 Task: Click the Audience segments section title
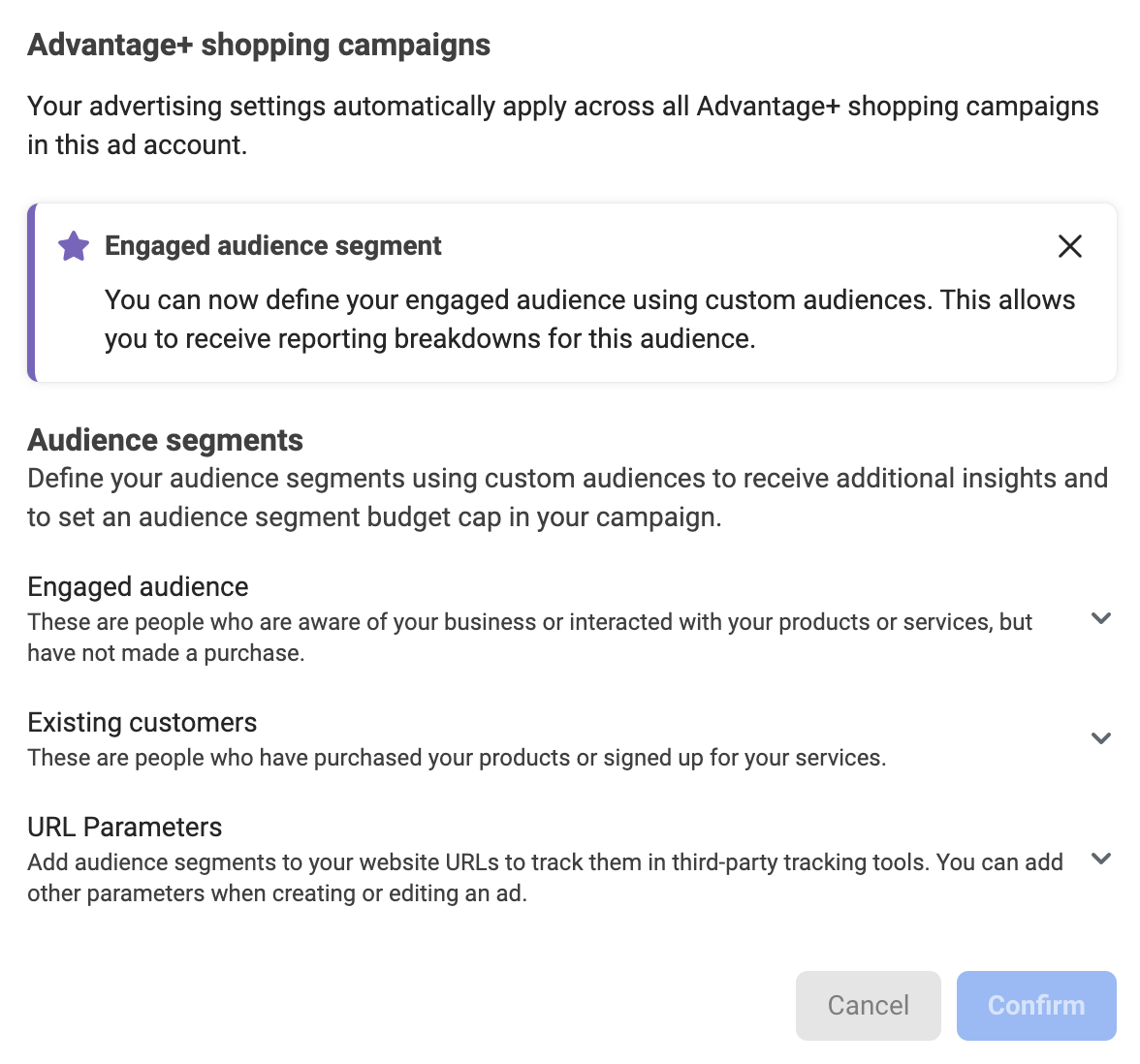pyautogui.click(x=165, y=439)
